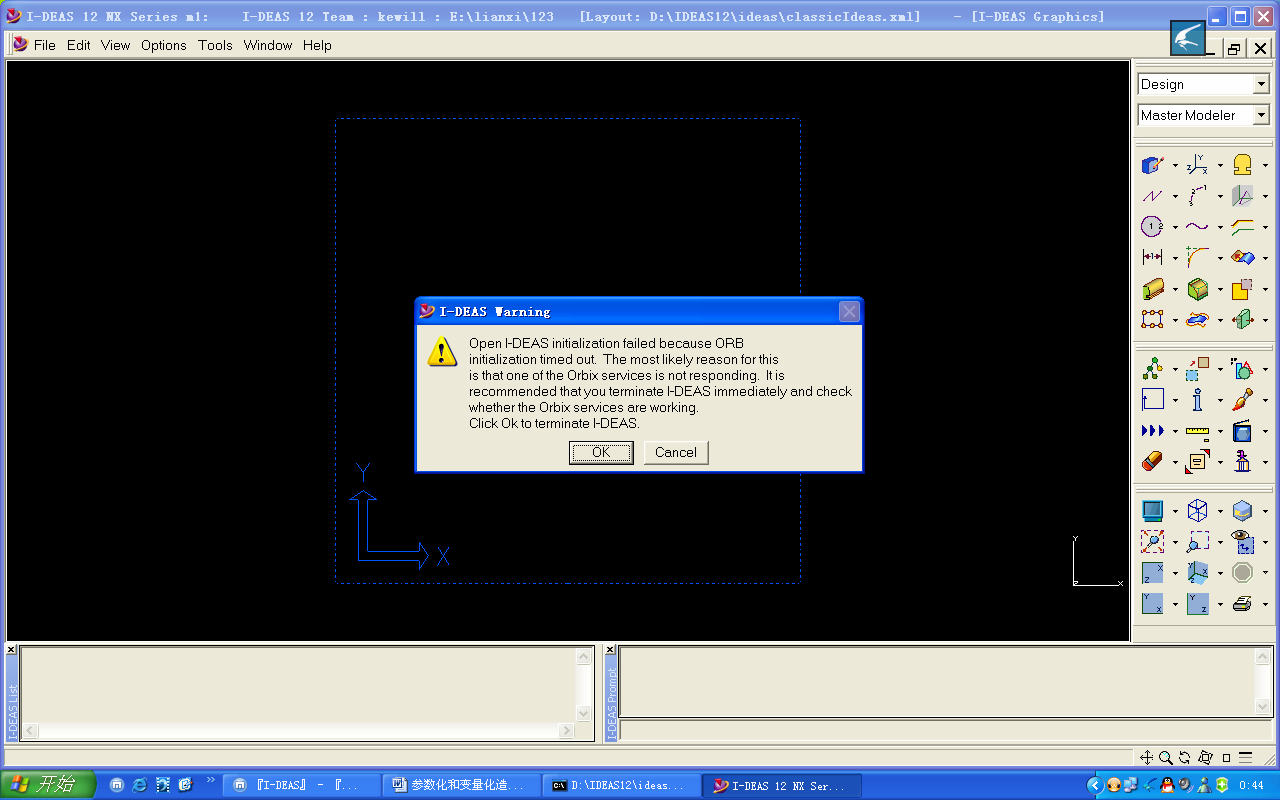The width and height of the screenshot is (1280, 800).
Task: Switch to wireframe cube display icon
Action: 1197,511
